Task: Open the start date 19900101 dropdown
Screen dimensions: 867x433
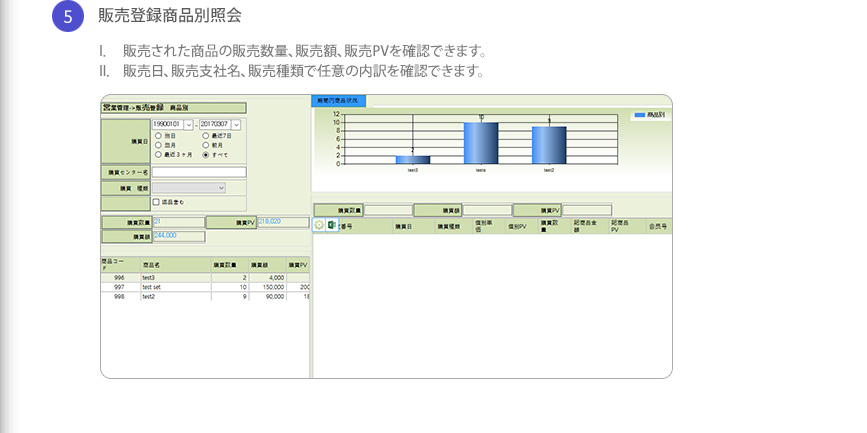Action: (x=188, y=124)
